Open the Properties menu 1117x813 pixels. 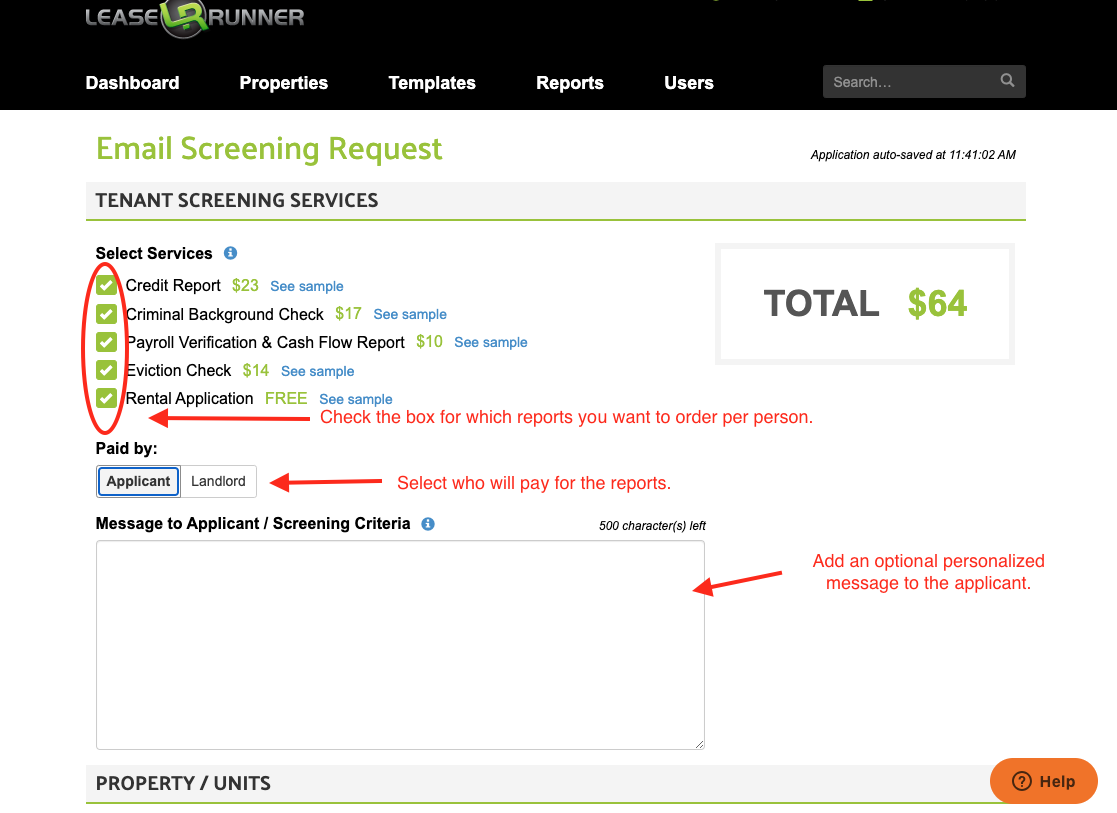point(284,83)
